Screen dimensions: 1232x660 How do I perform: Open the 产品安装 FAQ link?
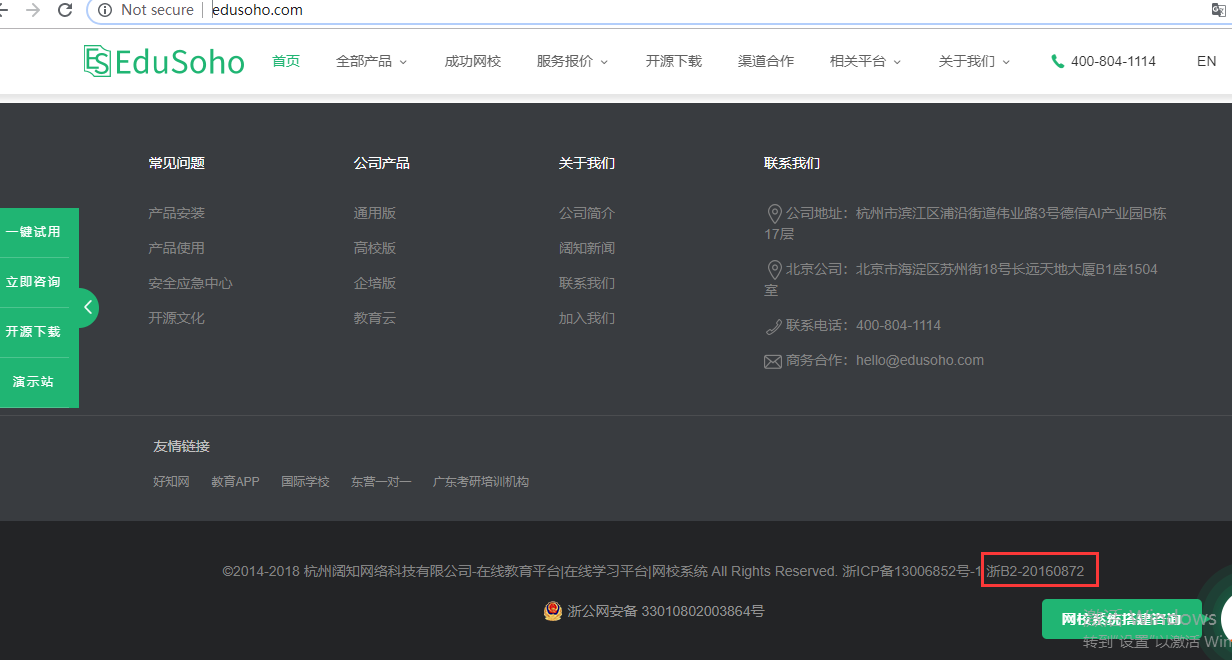pos(176,213)
